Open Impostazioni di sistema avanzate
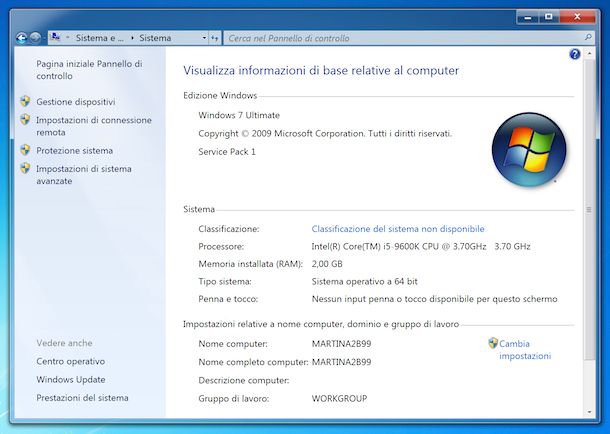Screen dimensions: 610x434 [x=84, y=175]
